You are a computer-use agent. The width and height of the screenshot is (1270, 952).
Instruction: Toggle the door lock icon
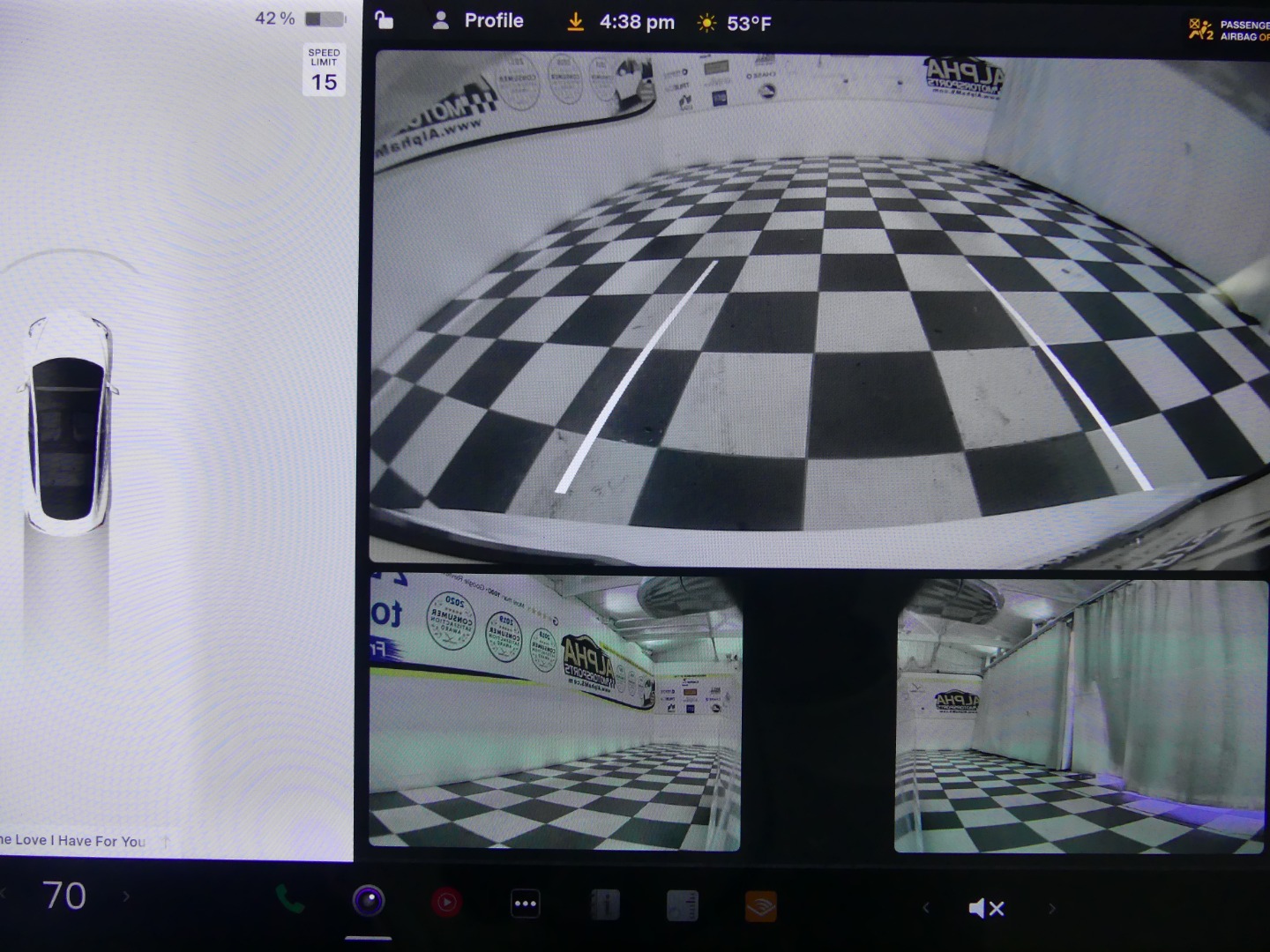(384, 20)
